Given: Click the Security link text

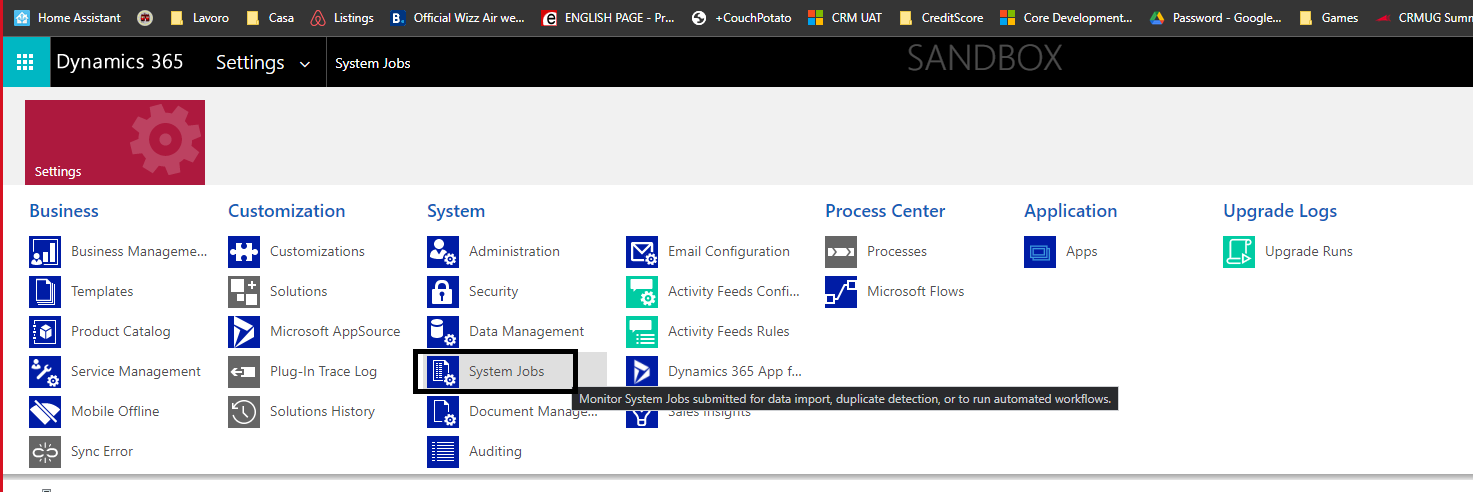Looking at the screenshot, I should point(494,292).
